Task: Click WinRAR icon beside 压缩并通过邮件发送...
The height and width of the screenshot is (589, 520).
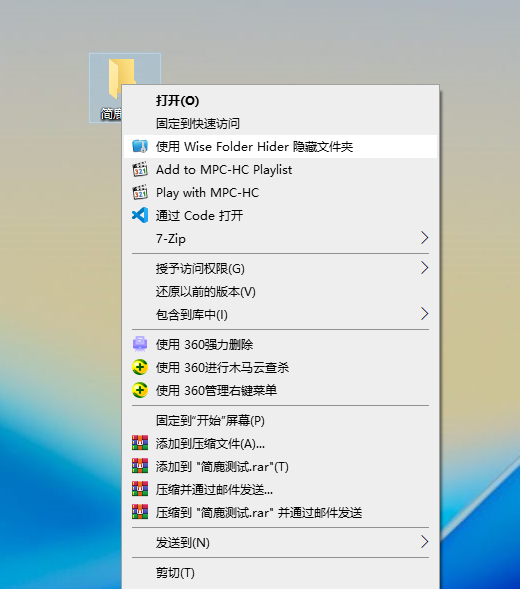Action: [140, 489]
